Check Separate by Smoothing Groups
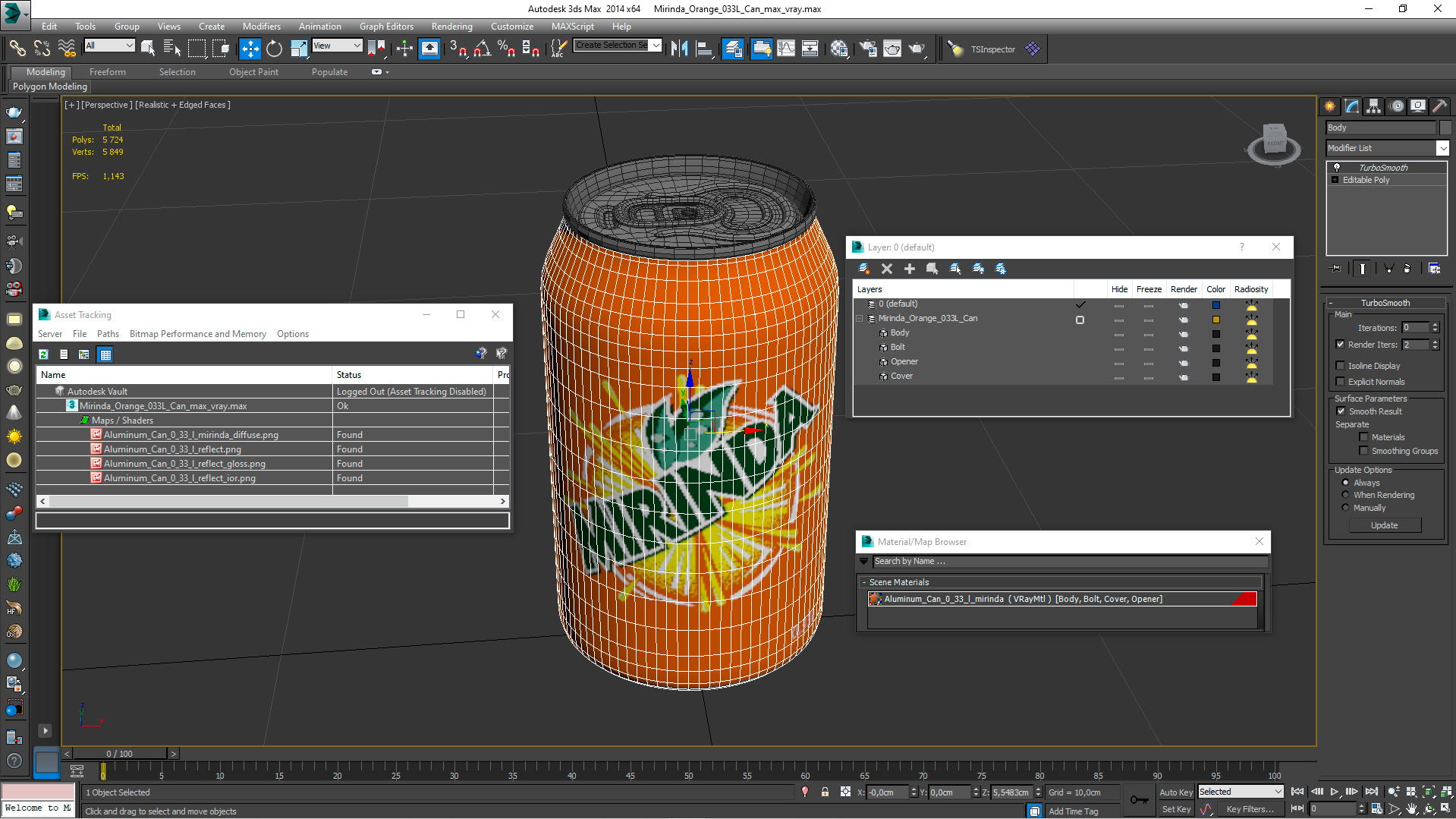 click(1363, 451)
